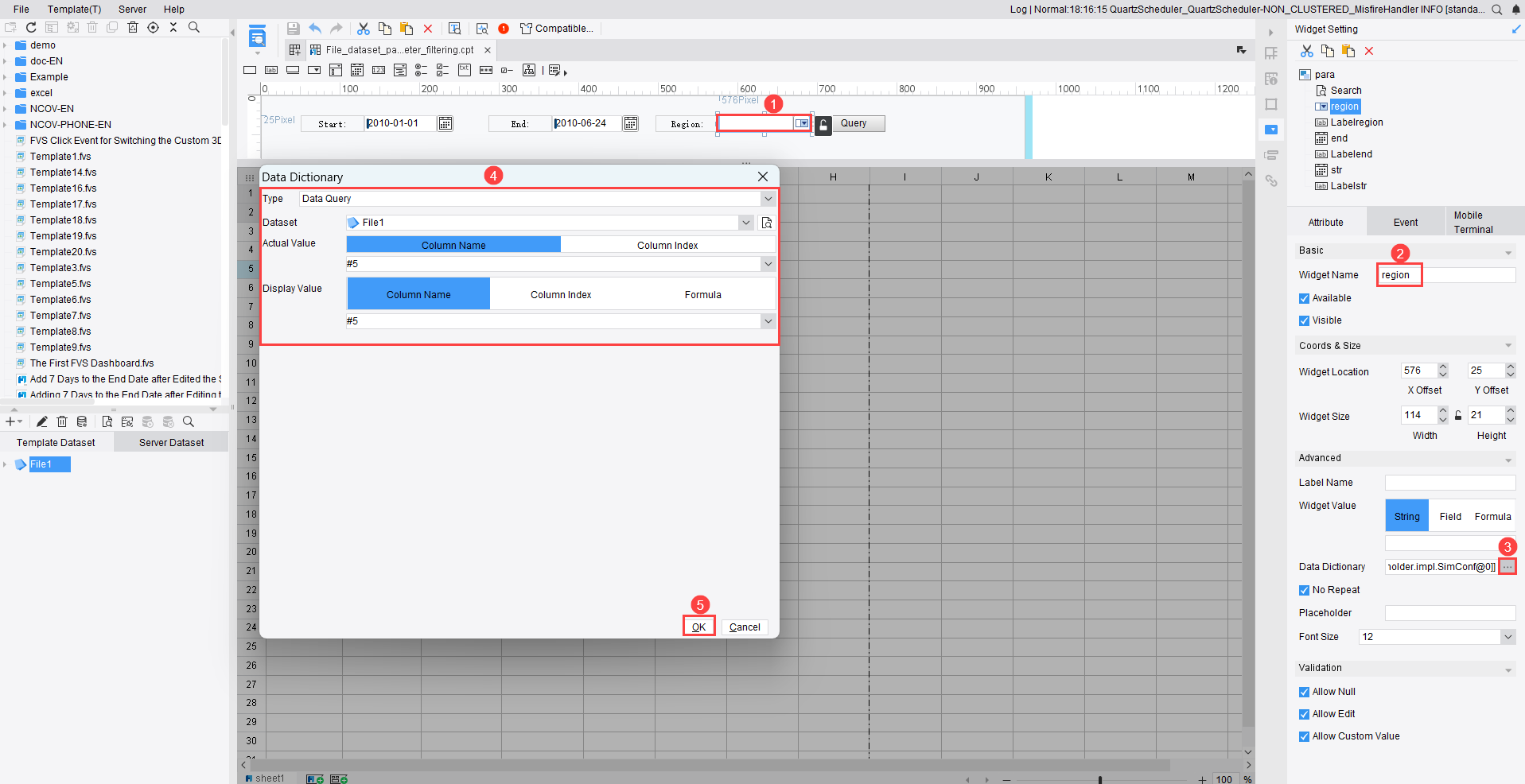Toggle the Allow Custom Value checkbox

(x=1304, y=736)
